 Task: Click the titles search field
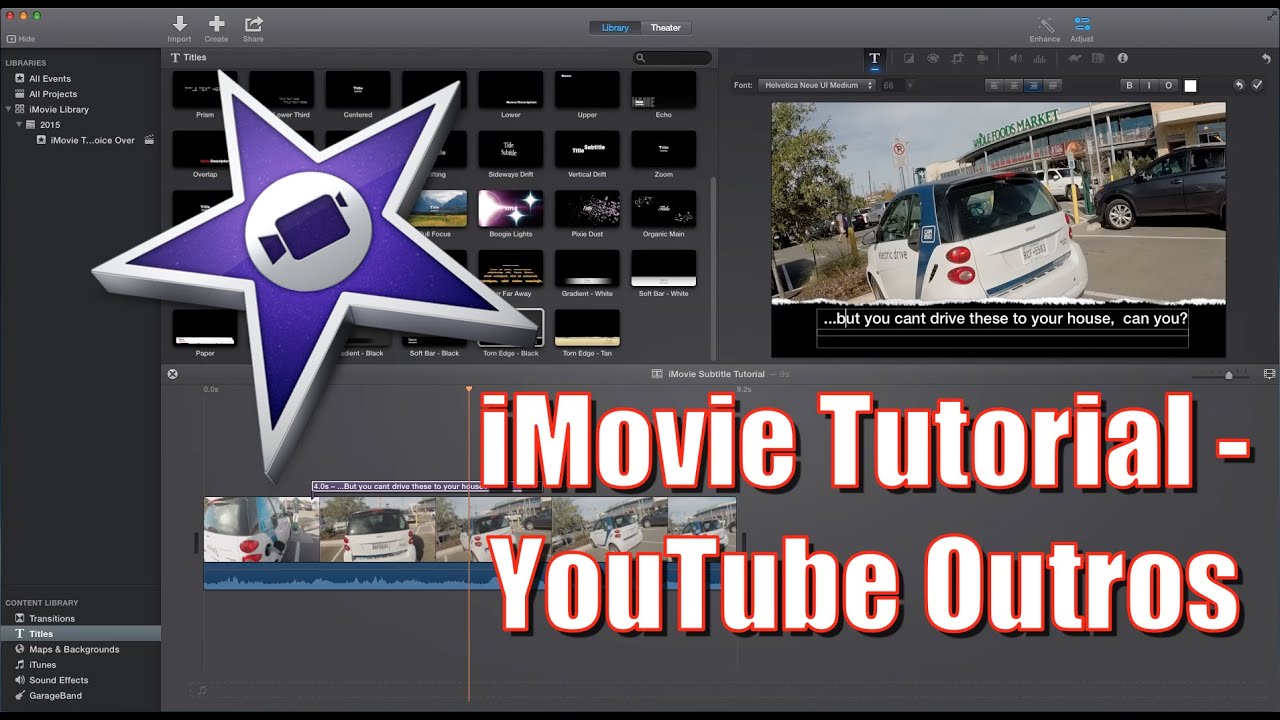tap(673, 58)
